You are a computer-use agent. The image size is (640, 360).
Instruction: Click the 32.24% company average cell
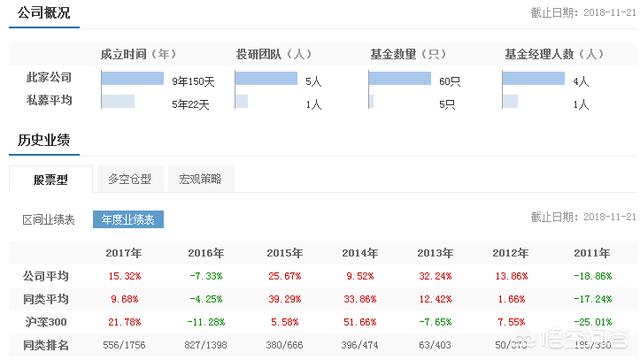click(x=435, y=276)
